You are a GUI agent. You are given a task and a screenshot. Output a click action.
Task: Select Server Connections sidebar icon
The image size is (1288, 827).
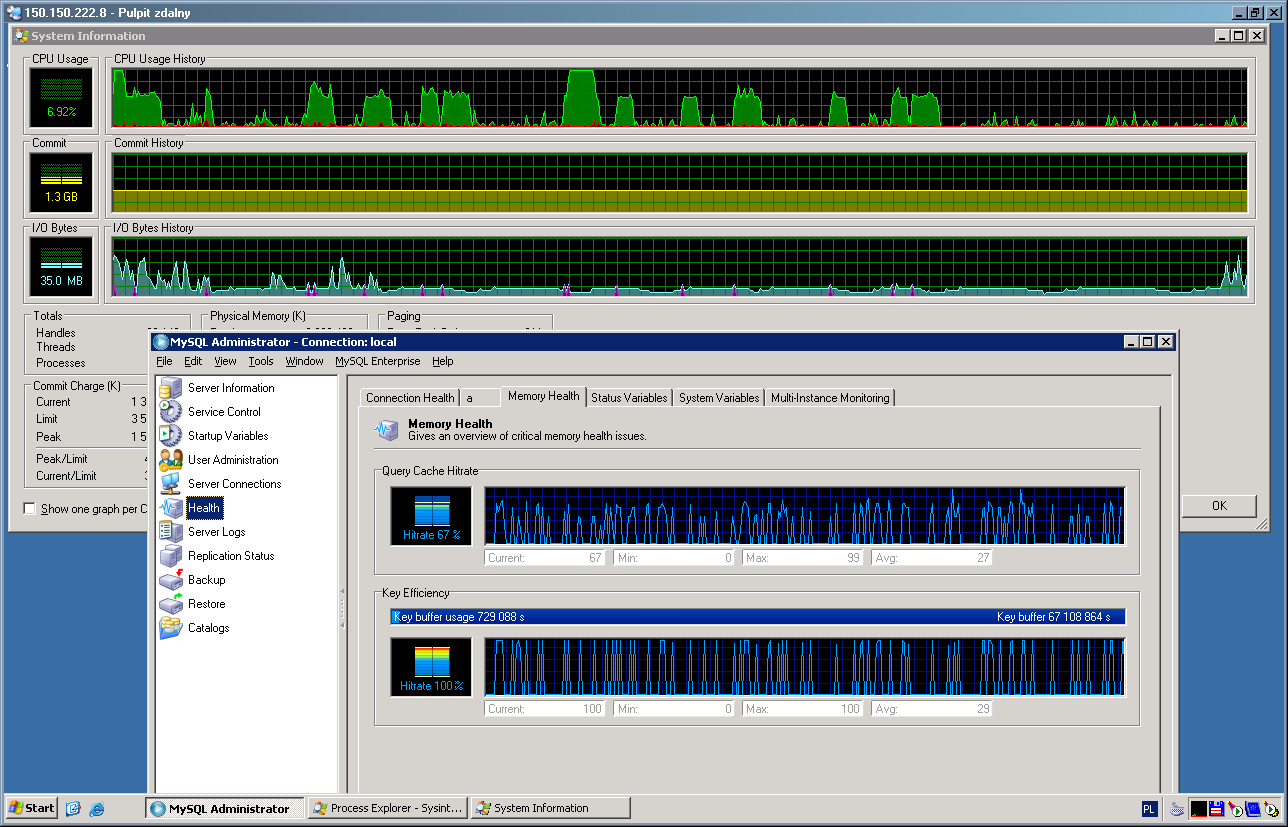(x=171, y=484)
